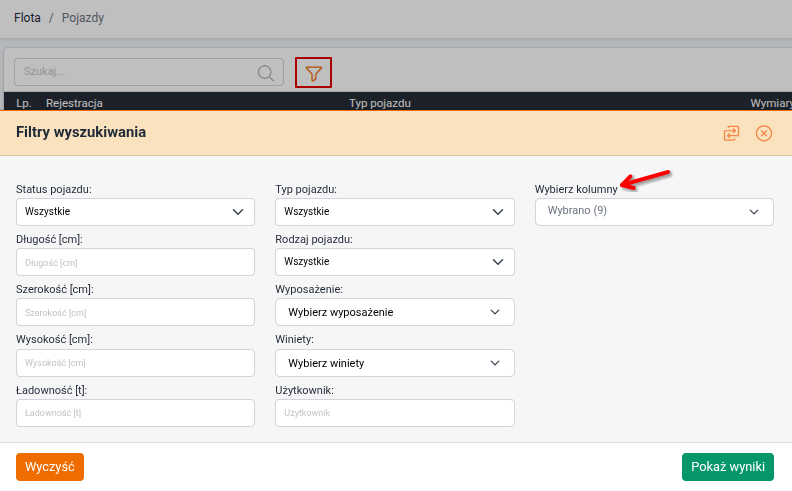Screen dimensions: 792x491
Task: Expand the Wybierz wyposażenie selector
Action: point(394,312)
